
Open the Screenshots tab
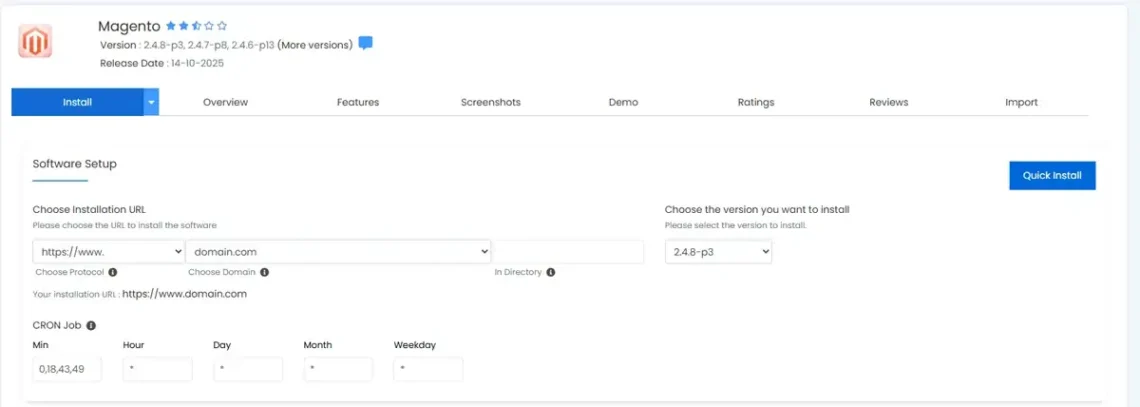491,102
